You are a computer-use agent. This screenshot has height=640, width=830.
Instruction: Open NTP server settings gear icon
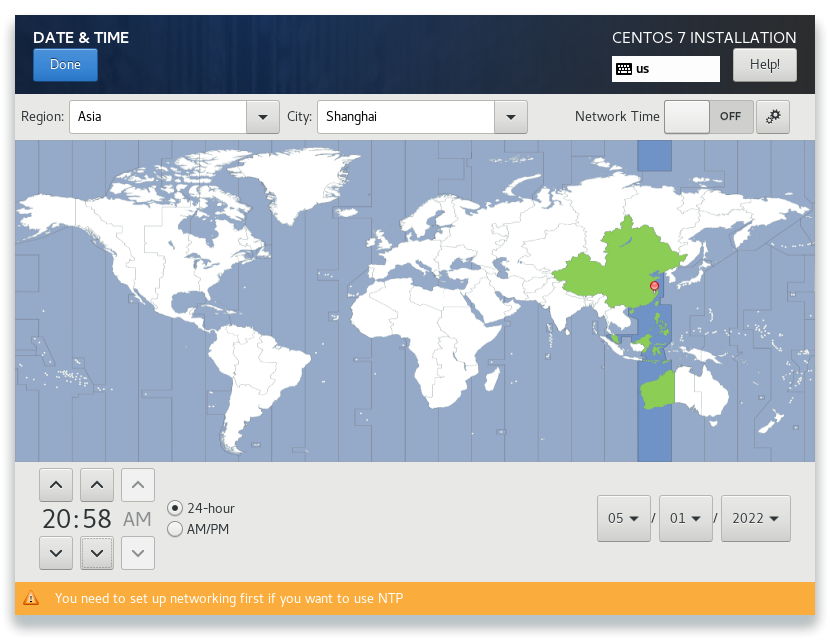pos(773,116)
